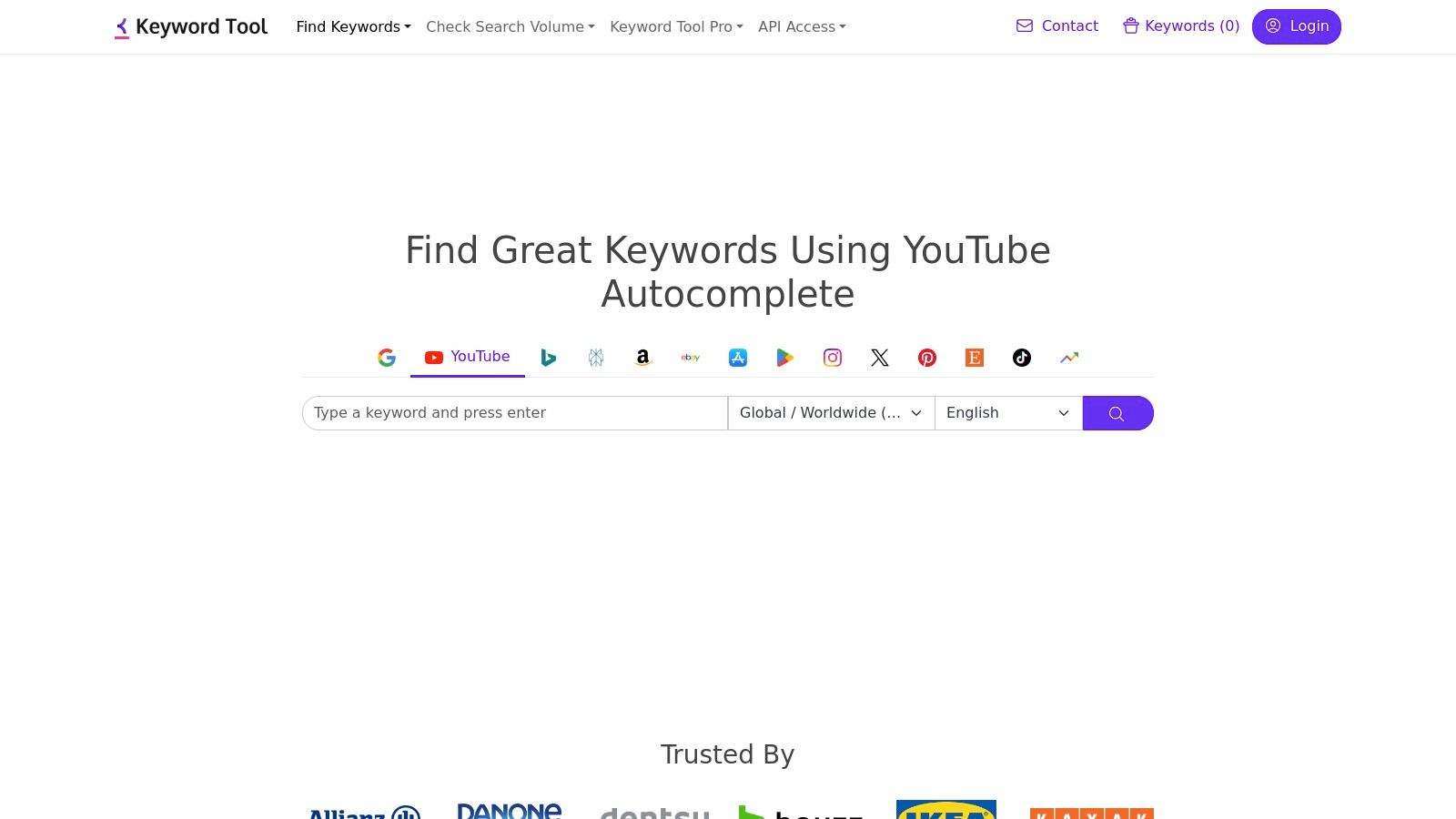Select the TikTok platform icon
Screen dimensions: 1456x819
click(x=1021, y=358)
